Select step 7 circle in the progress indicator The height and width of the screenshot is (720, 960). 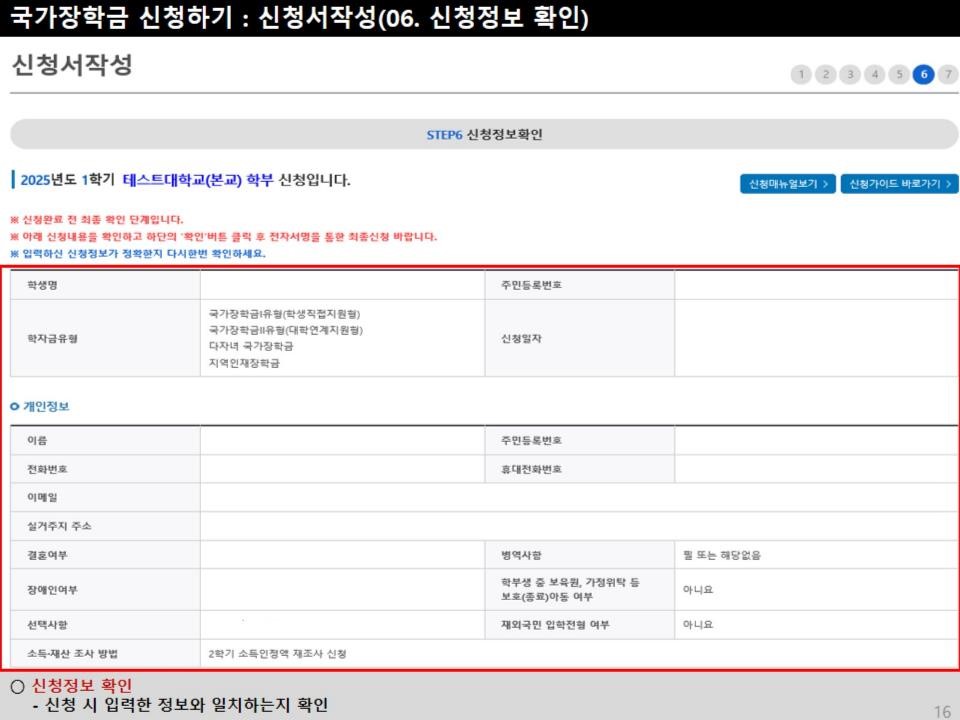[x=948, y=74]
